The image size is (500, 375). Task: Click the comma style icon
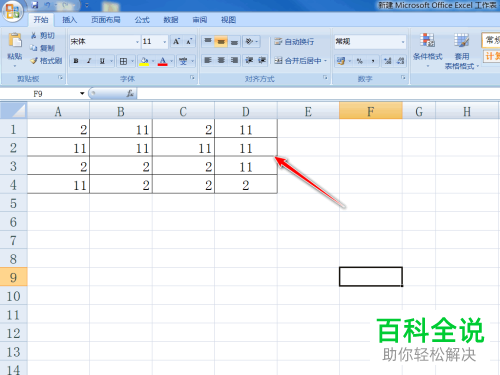373,61
